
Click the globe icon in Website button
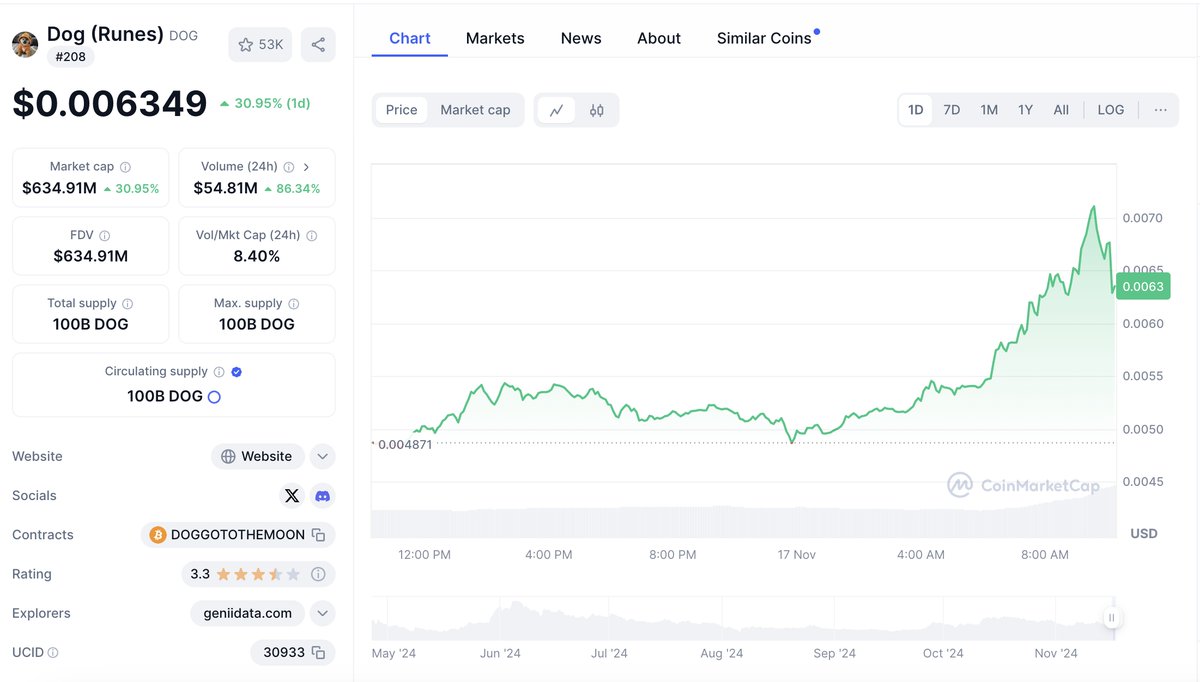point(228,456)
